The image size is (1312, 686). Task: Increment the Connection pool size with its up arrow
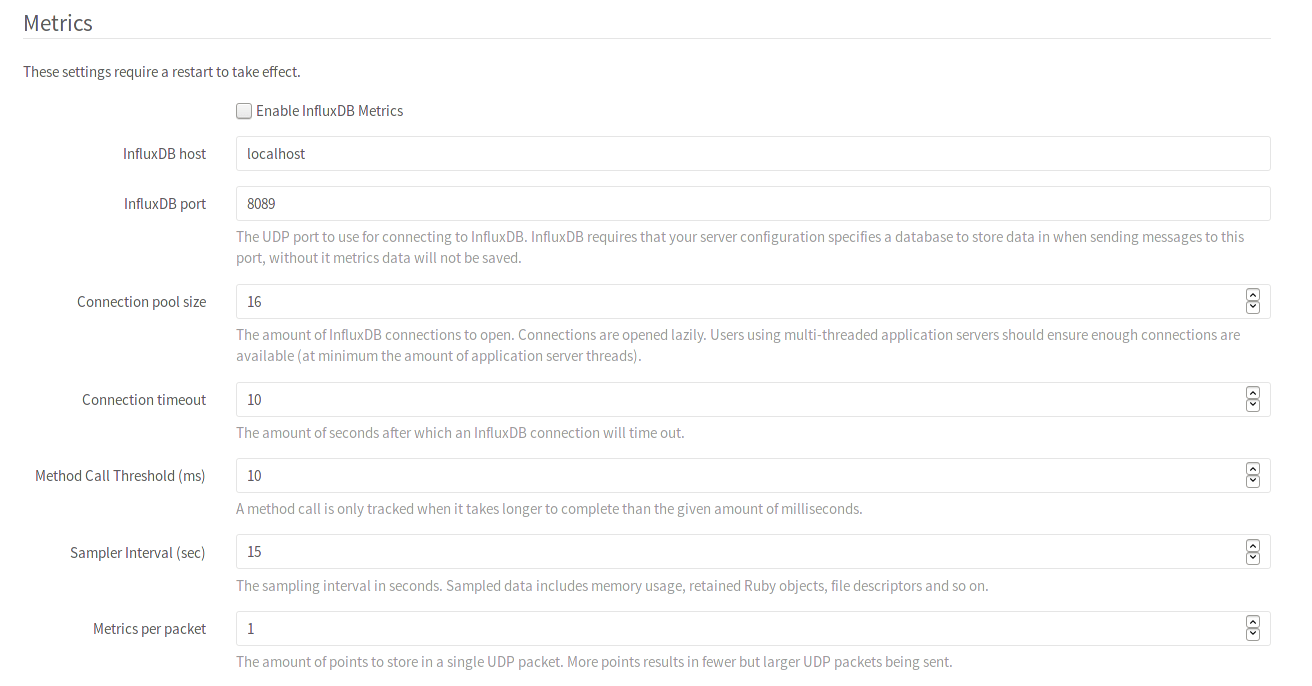[x=1252, y=295]
